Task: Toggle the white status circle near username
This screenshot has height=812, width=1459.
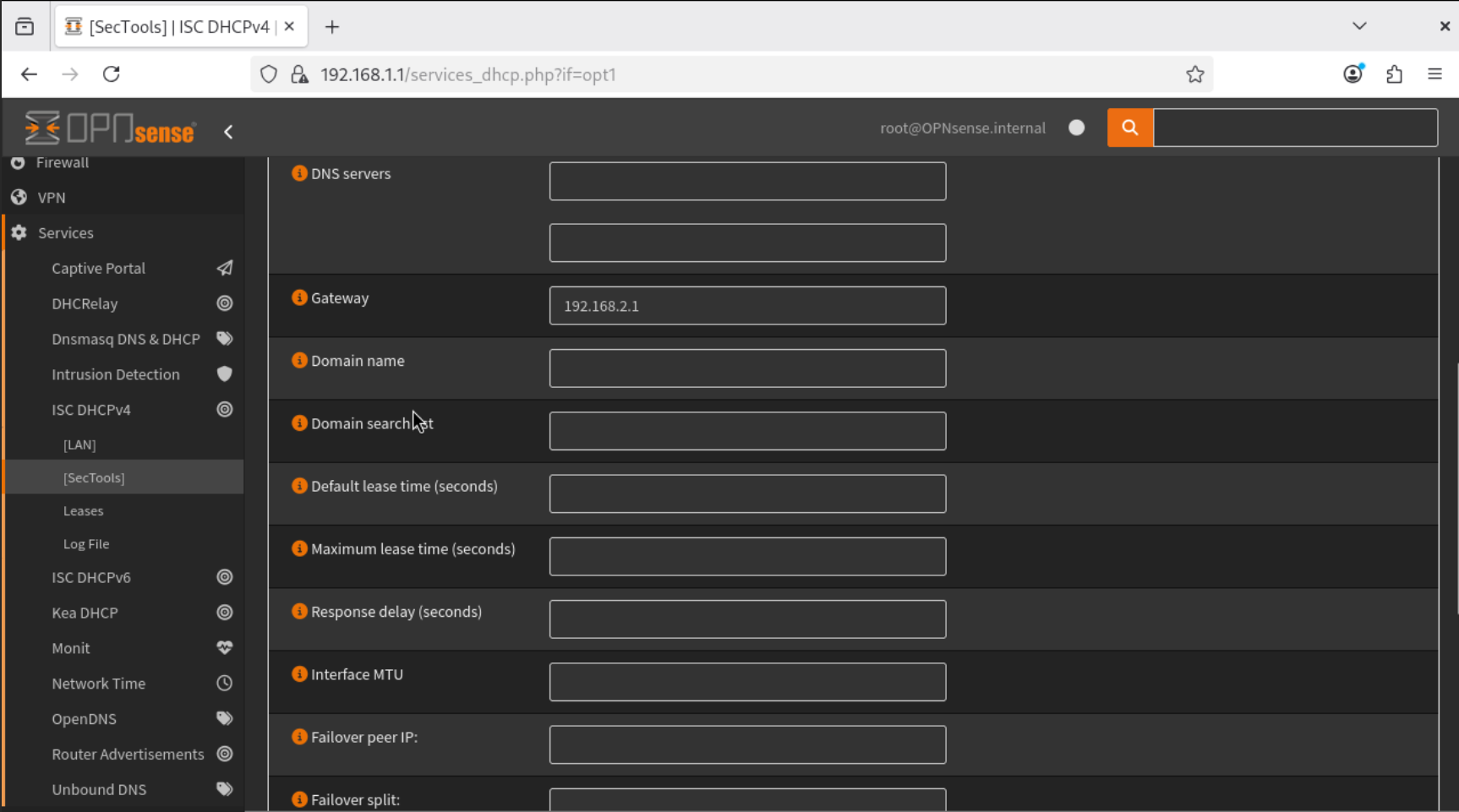Action: [1076, 128]
